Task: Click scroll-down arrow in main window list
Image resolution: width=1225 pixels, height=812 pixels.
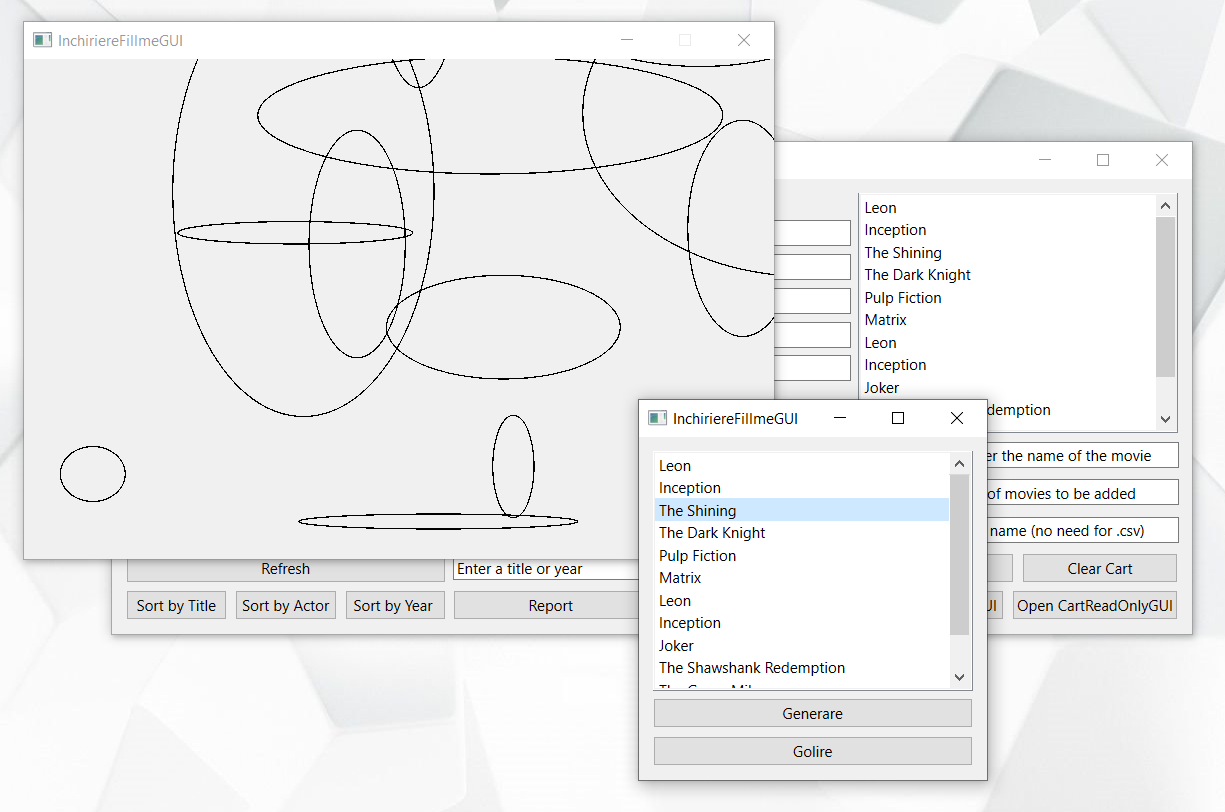Action: [x=1165, y=420]
